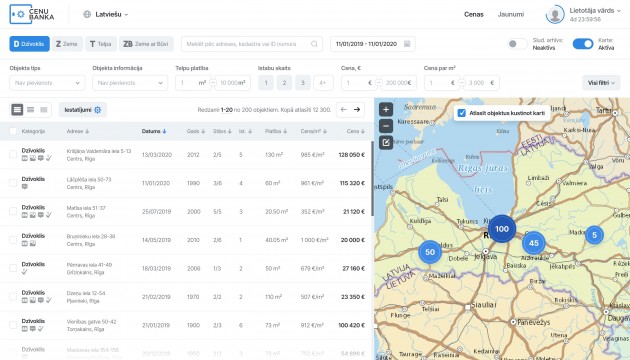This screenshot has width=630, height=360.
Task: Click the Cenu Banka logo
Action: tap(32, 14)
